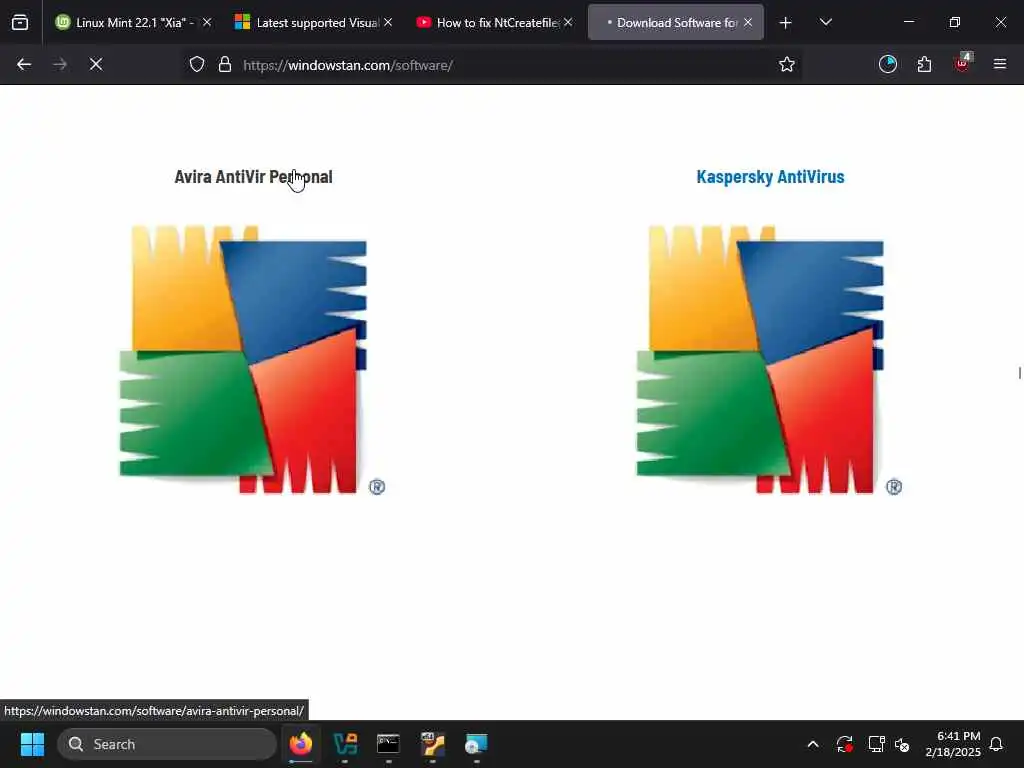This screenshot has height=768, width=1024.
Task: Go back to the previous page
Action: (24, 65)
